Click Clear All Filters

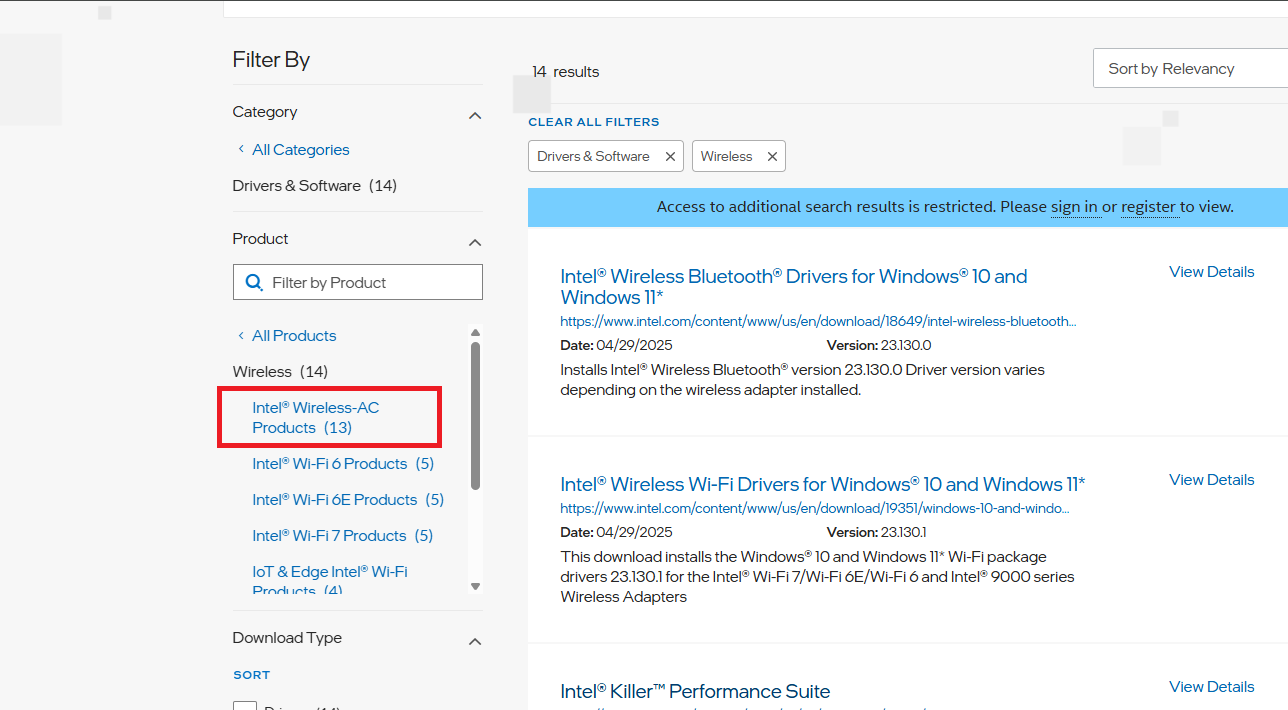pyautogui.click(x=593, y=122)
